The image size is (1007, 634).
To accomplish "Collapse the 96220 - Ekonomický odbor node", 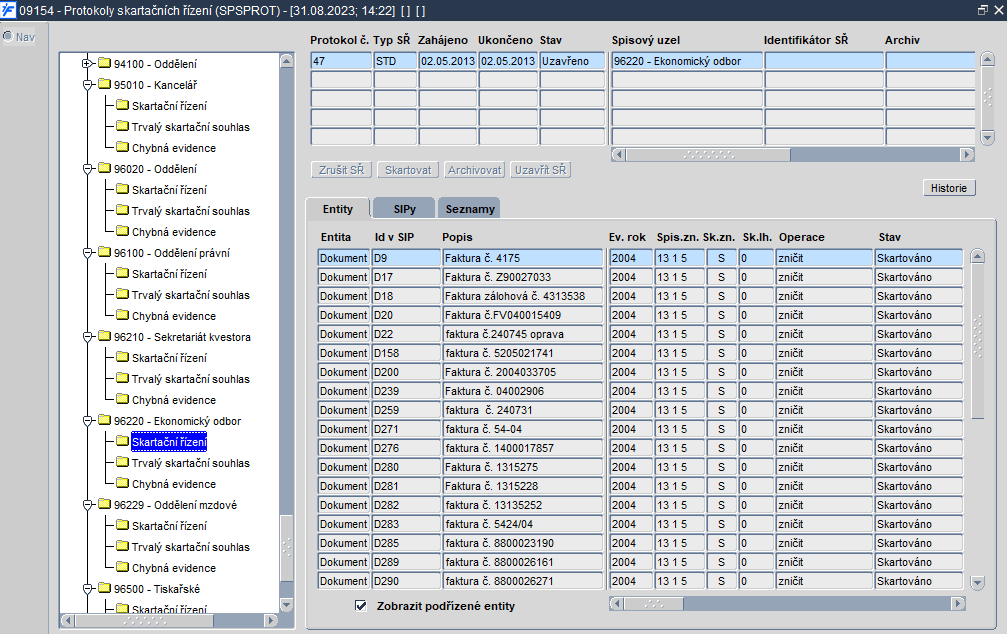I will [87, 421].
